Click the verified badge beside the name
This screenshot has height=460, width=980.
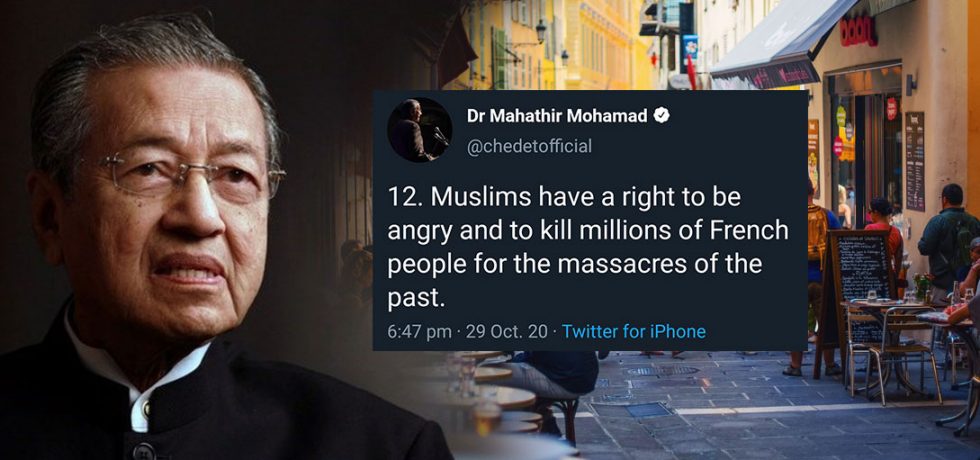point(661,116)
